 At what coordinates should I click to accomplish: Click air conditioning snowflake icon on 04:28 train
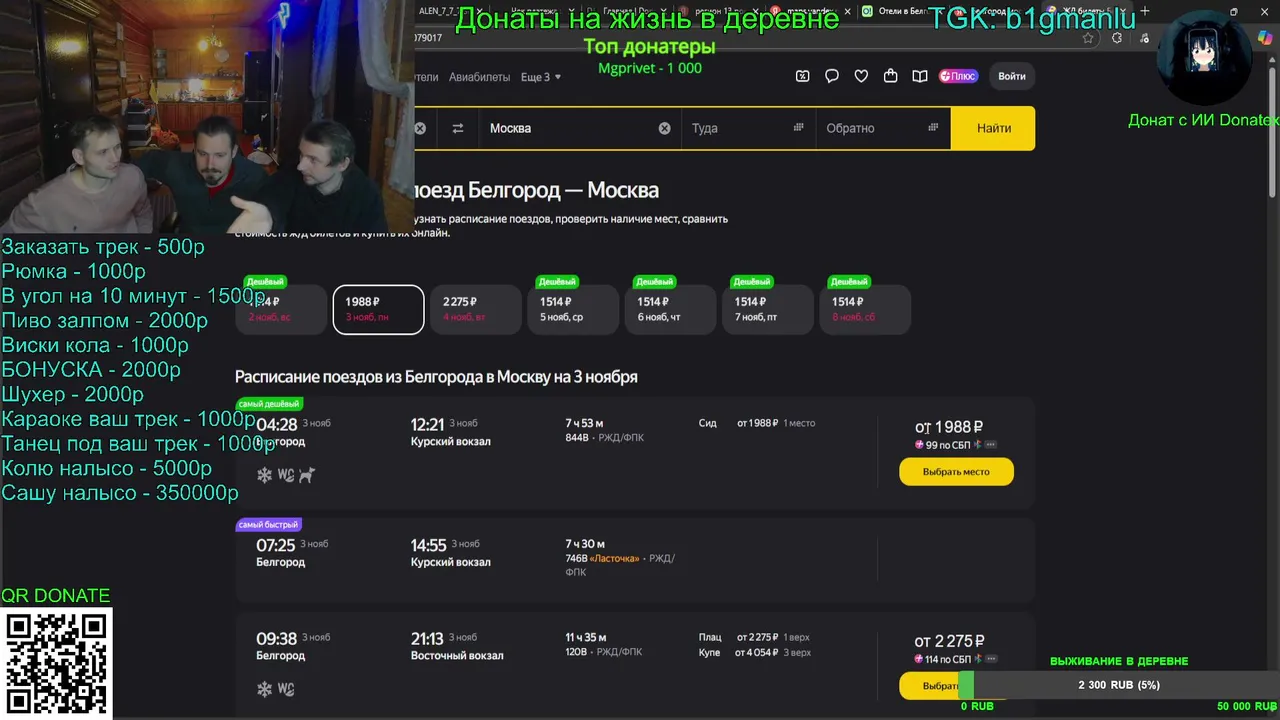point(264,475)
